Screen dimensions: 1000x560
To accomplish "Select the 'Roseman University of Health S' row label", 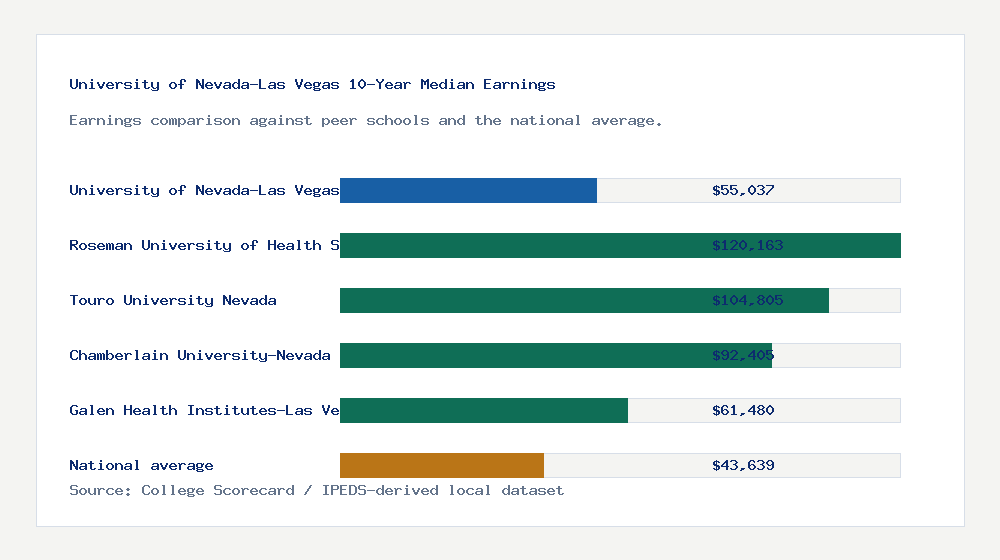I will 204,246.
